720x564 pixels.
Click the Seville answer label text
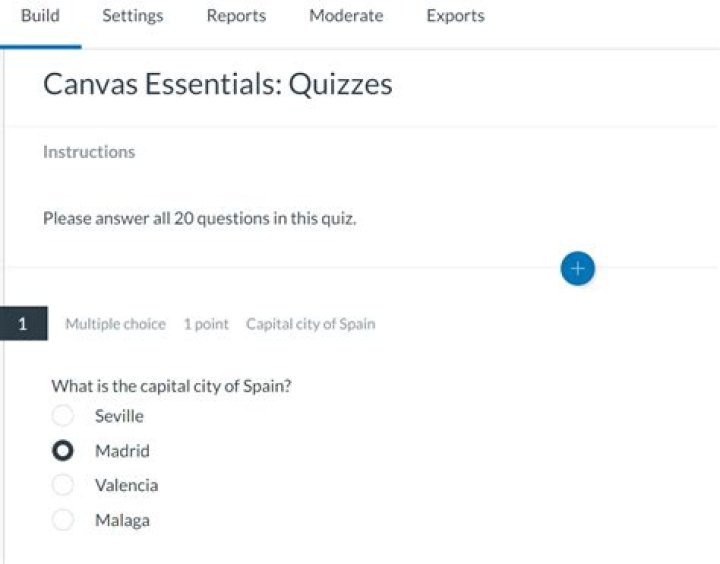click(x=119, y=416)
